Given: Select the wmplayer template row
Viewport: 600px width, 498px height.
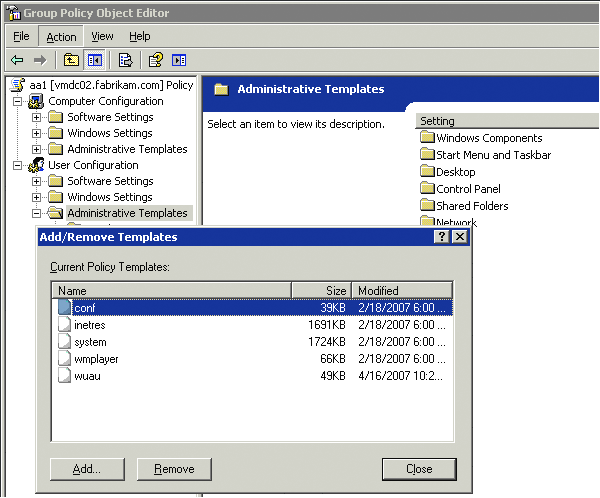Looking at the screenshot, I should point(253,359).
